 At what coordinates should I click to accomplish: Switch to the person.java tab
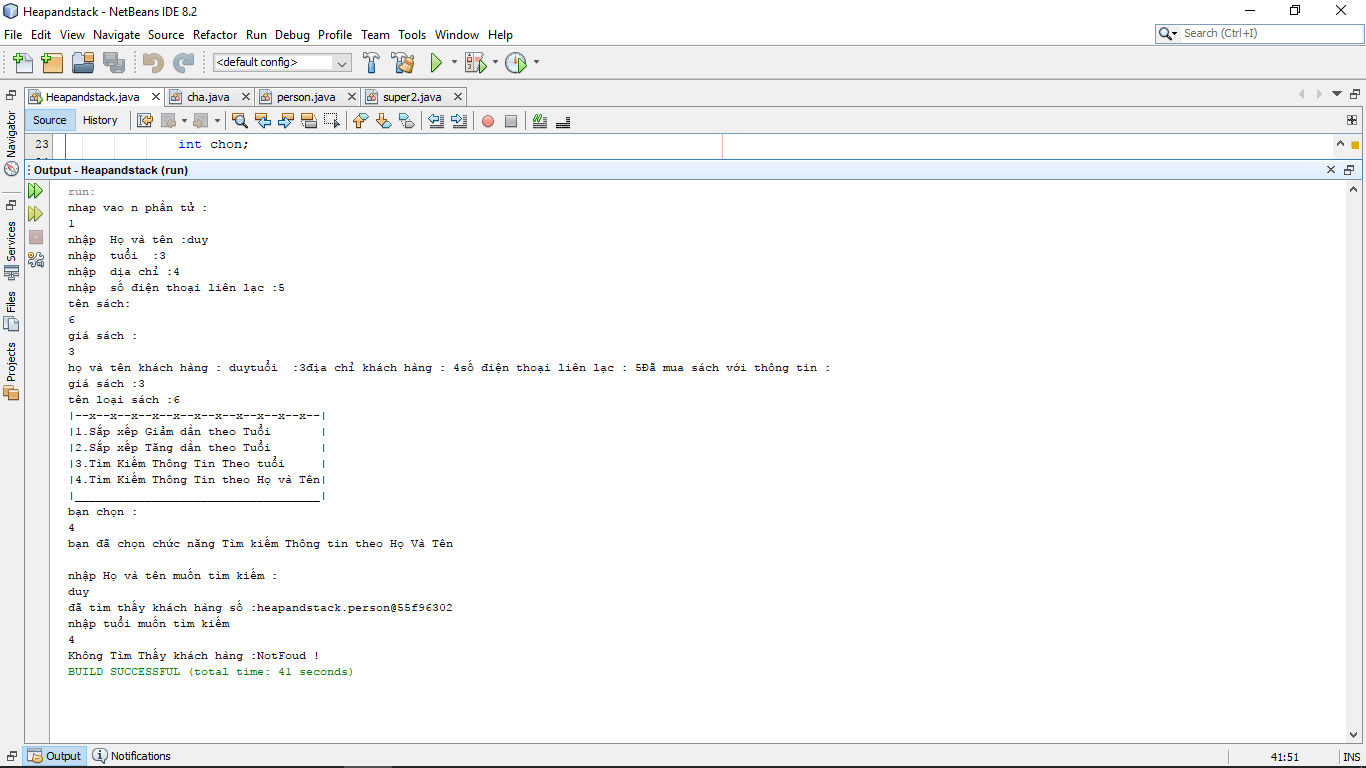tap(306, 97)
